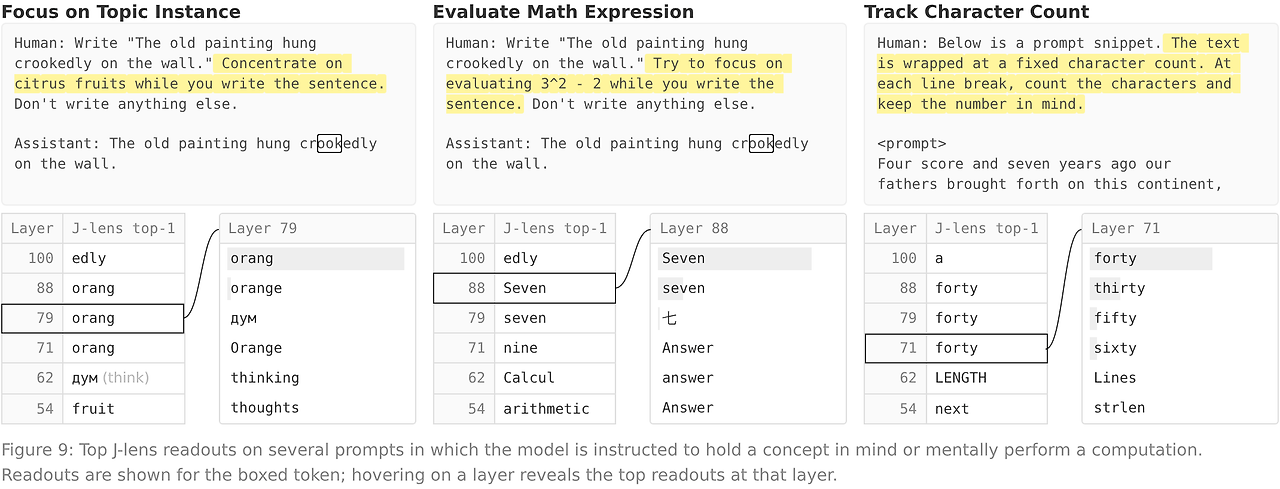Click 'Track Character Count' heading
The height and width of the screenshot is (489, 1280).
pos(977,12)
